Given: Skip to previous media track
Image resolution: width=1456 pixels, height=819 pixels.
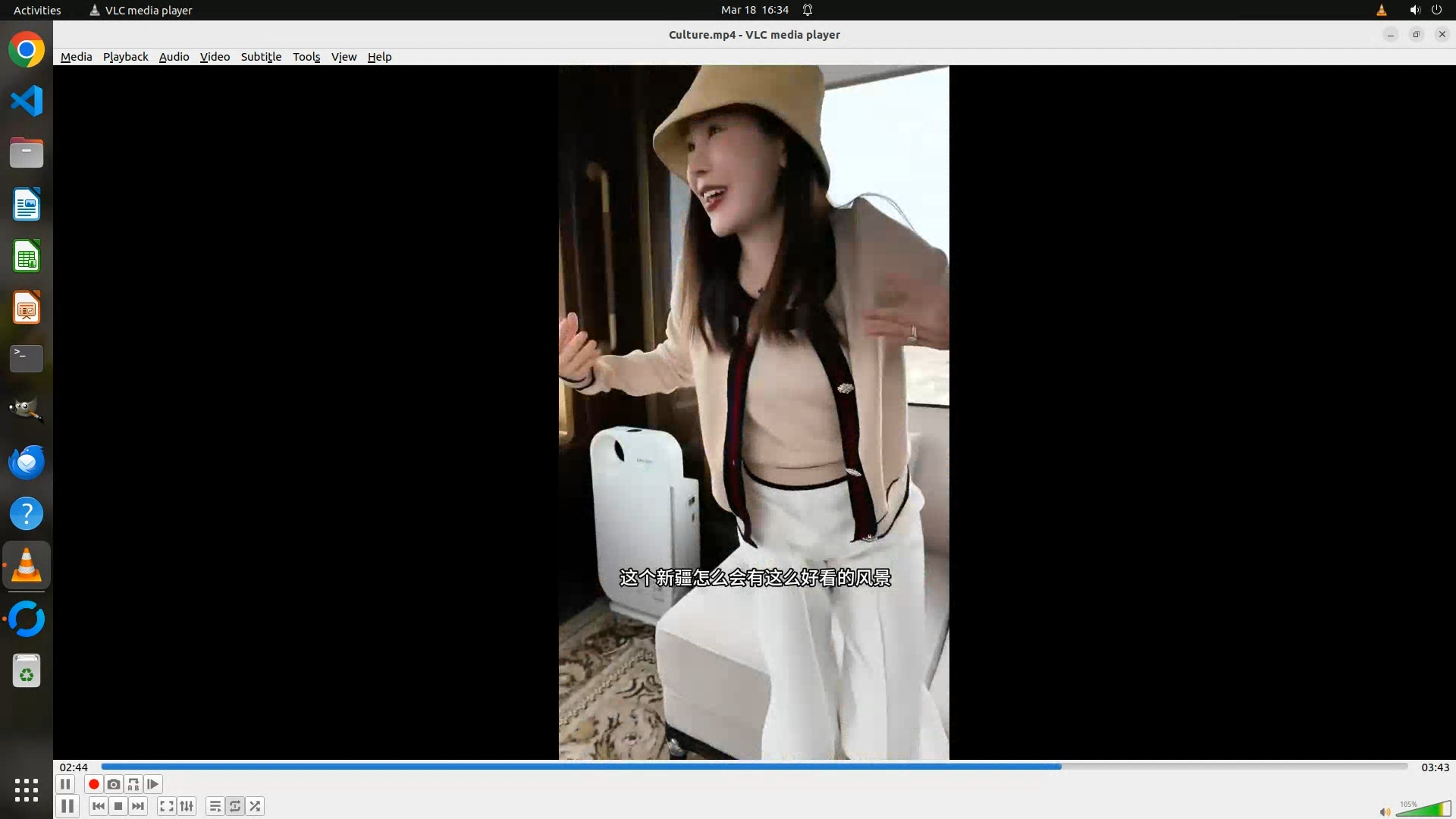Looking at the screenshot, I should tap(99, 806).
